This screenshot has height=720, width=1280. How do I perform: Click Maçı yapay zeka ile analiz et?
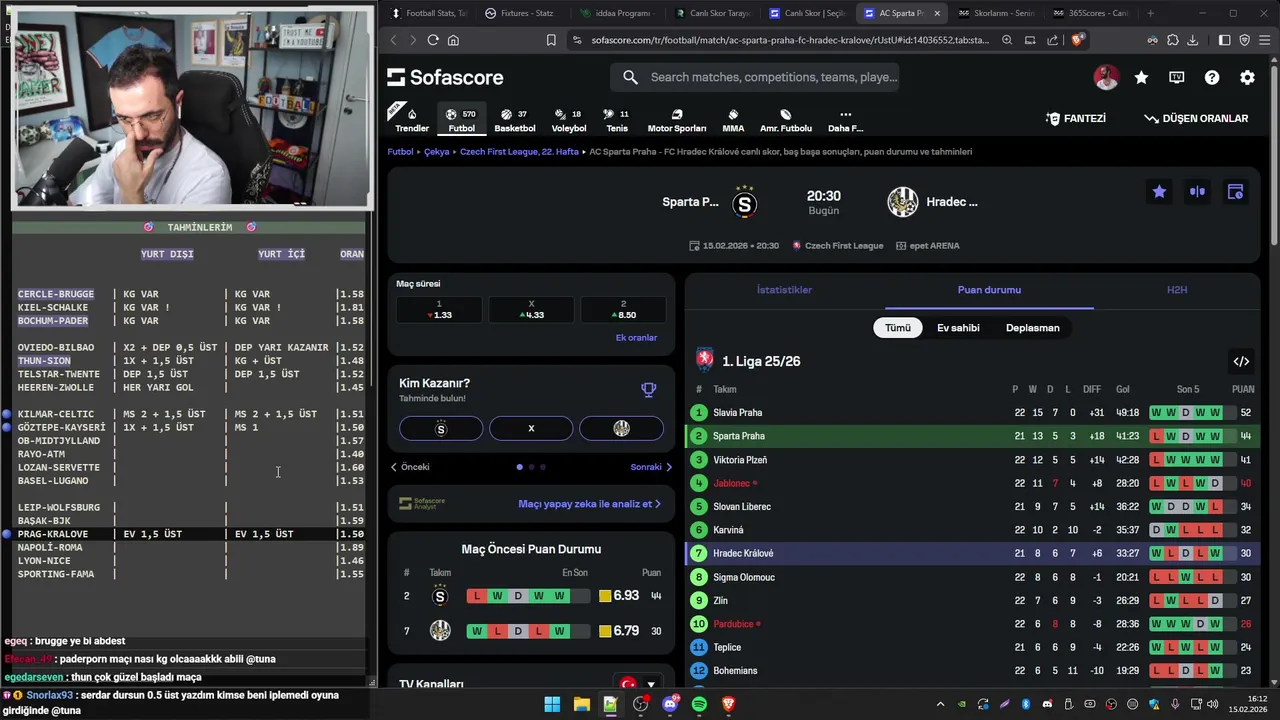(589, 504)
